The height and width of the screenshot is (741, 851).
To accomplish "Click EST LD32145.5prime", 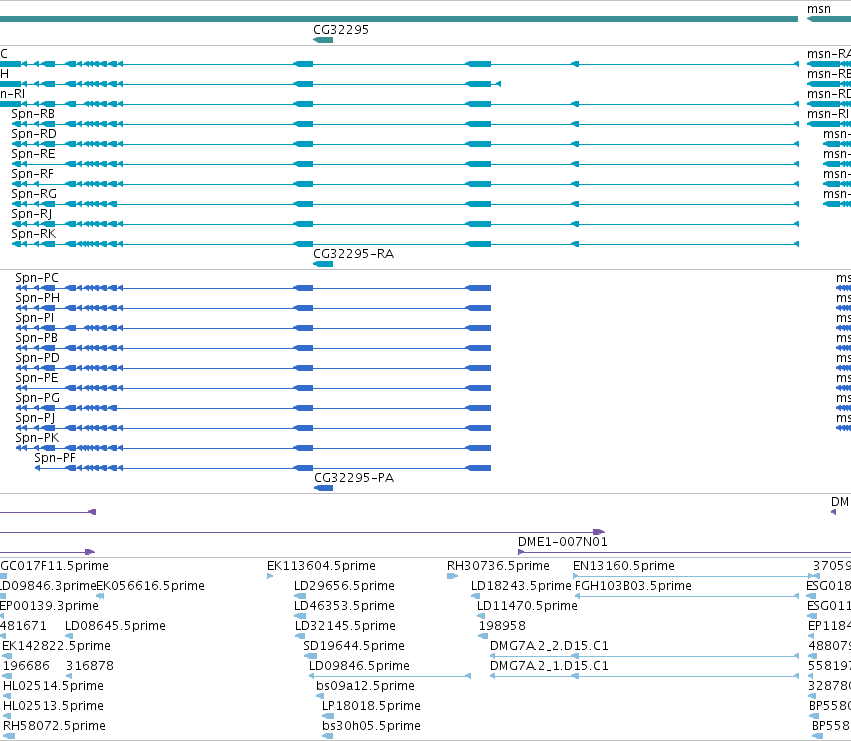I will click(345, 626).
